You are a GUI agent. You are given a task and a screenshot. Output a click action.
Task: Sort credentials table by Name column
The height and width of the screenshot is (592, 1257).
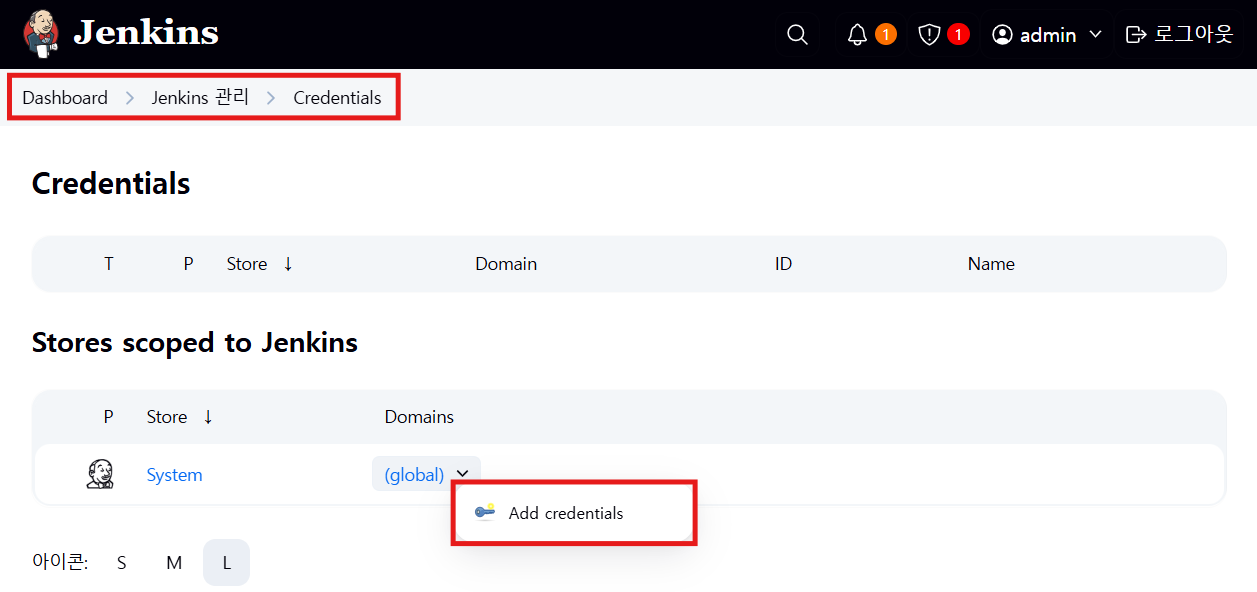coord(991,264)
